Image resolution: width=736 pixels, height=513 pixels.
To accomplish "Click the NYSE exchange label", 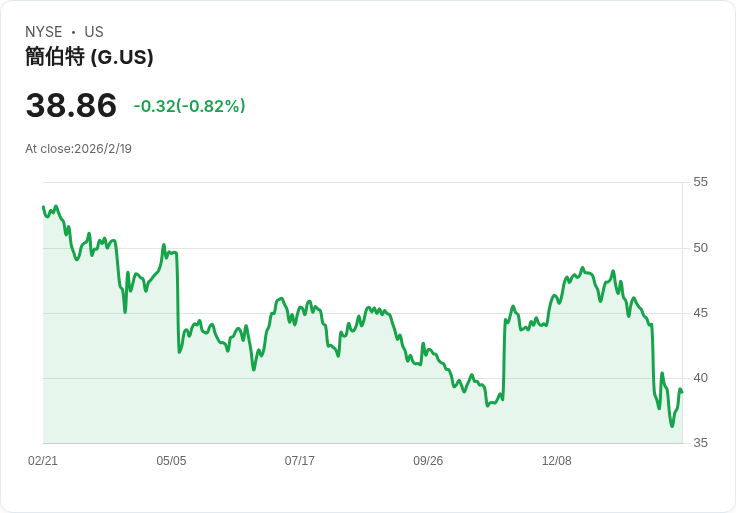I will tap(43, 32).
